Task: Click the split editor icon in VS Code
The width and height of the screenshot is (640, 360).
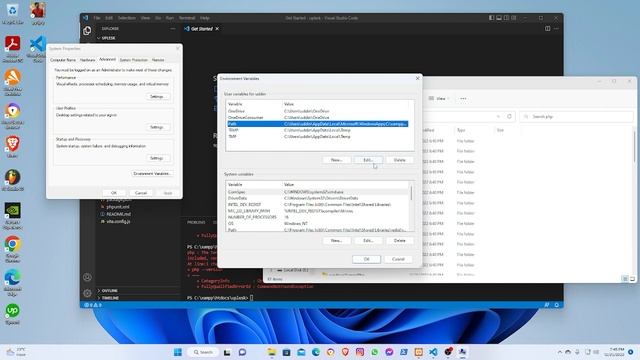Action: click(547, 29)
